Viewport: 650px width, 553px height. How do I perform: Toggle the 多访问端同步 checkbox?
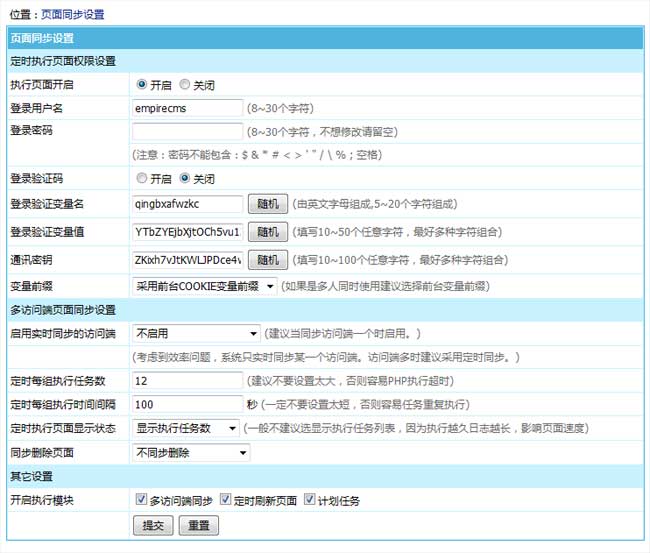click(140, 500)
